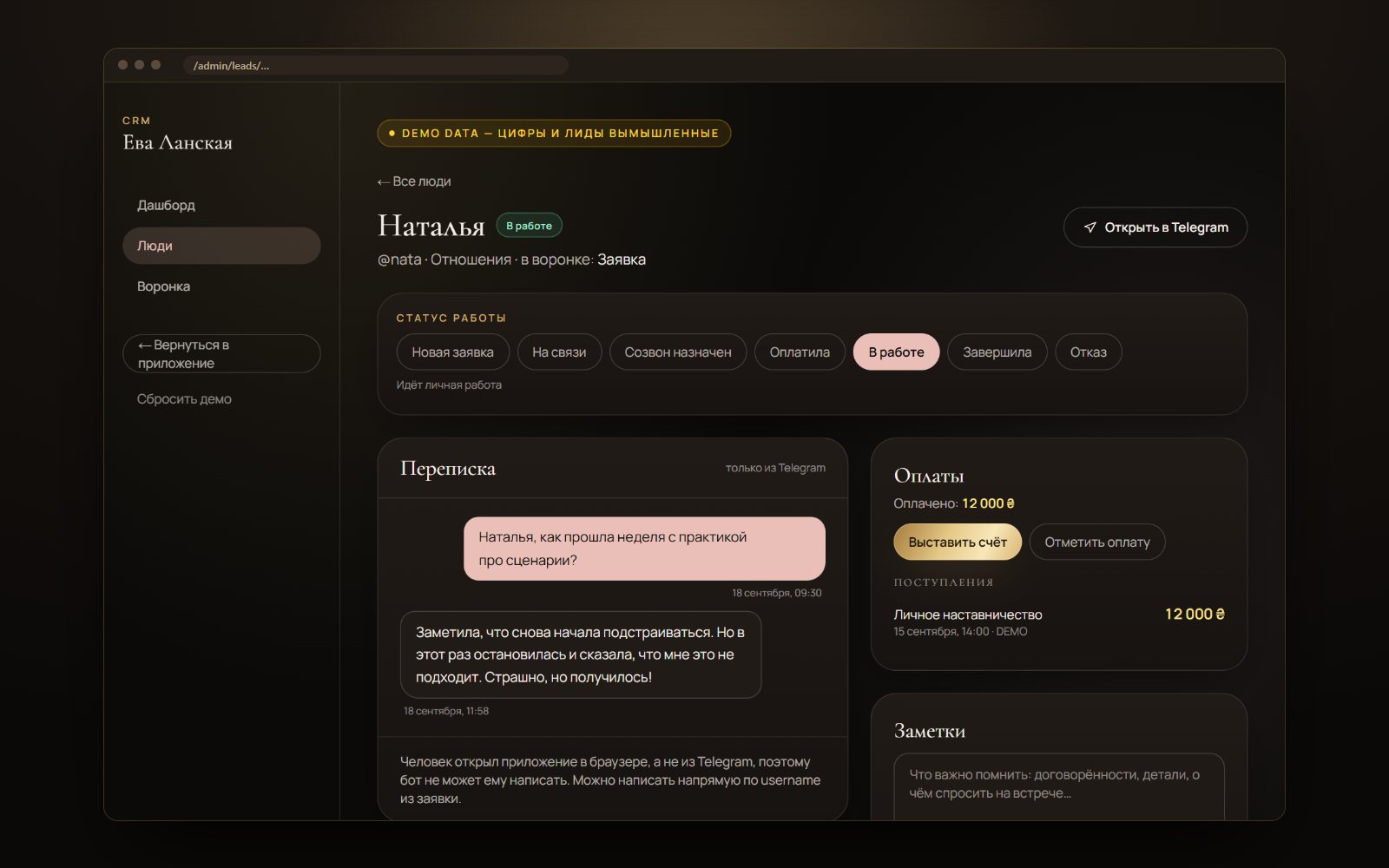Go back via Все люди link
Viewport: 1389px width, 868px height.
point(414,181)
